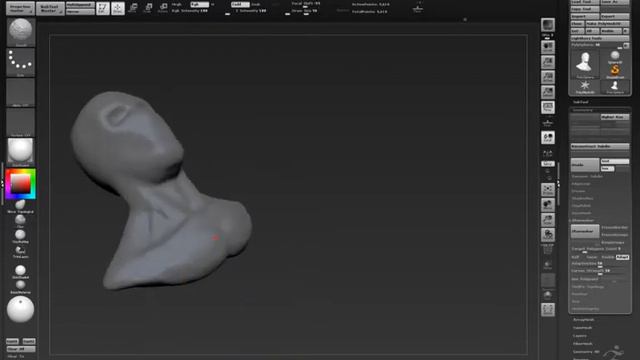Pick a color in the color picker

click(20, 184)
